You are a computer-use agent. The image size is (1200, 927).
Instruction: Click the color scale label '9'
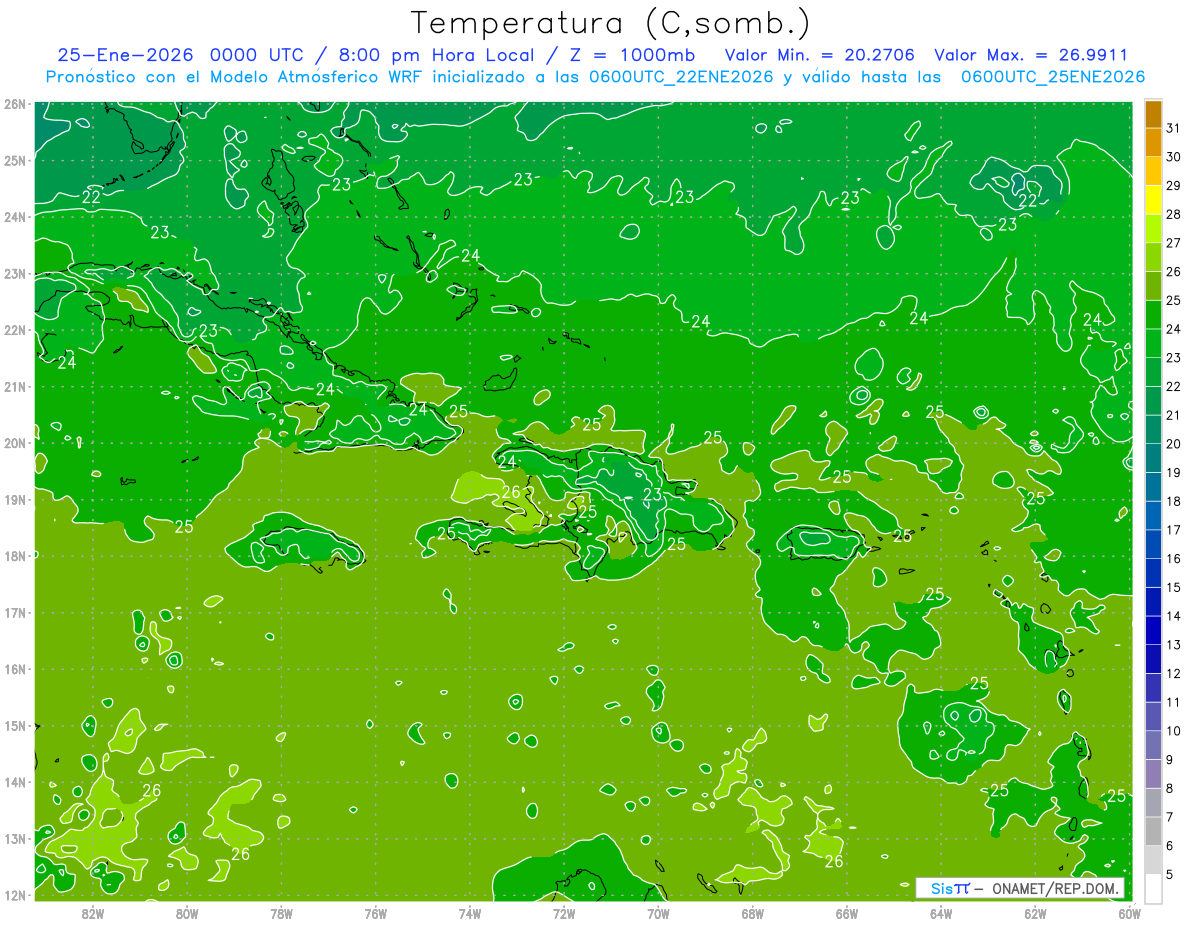1170,760
